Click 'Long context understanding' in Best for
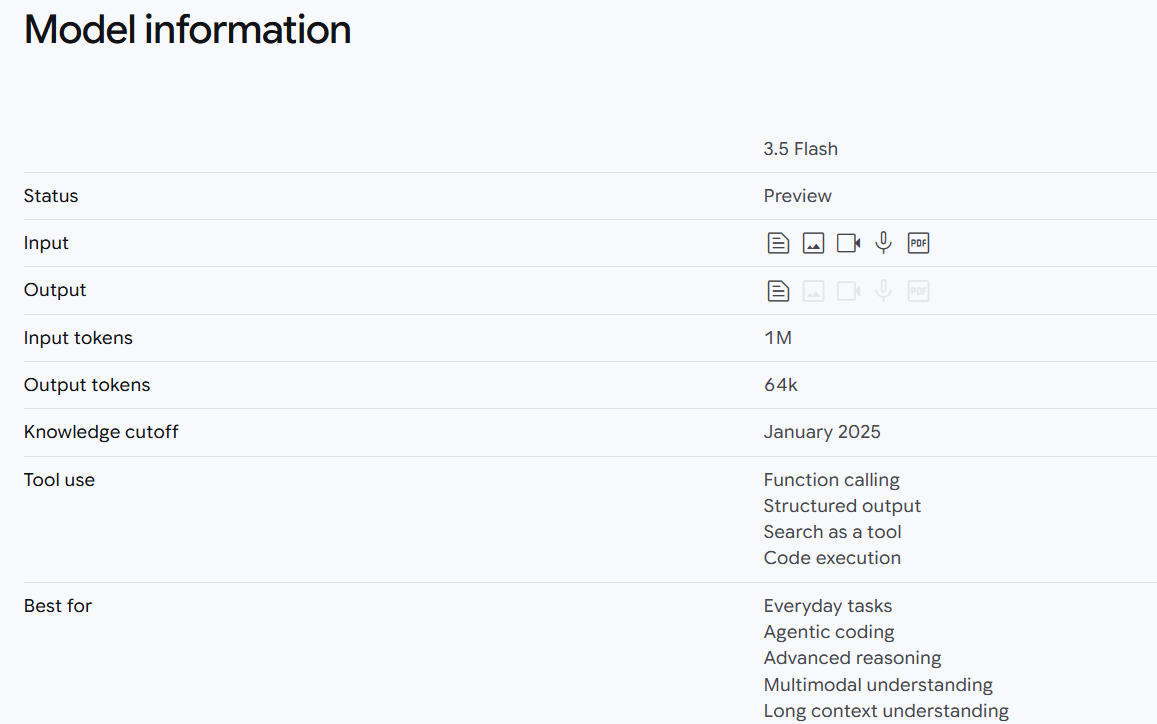The height and width of the screenshot is (724, 1157). point(886,711)
